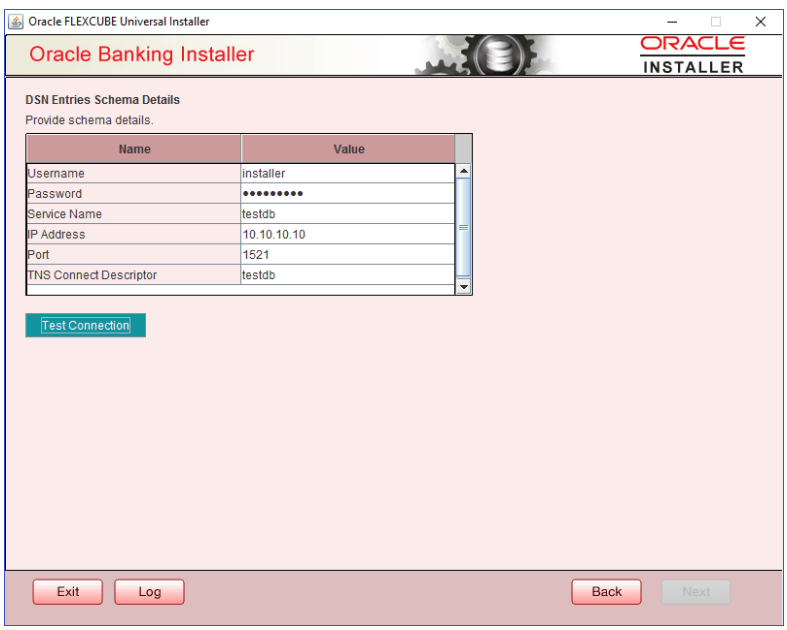Edit the Port value 1521
787x630 pixels.
(x=347, y=255)
